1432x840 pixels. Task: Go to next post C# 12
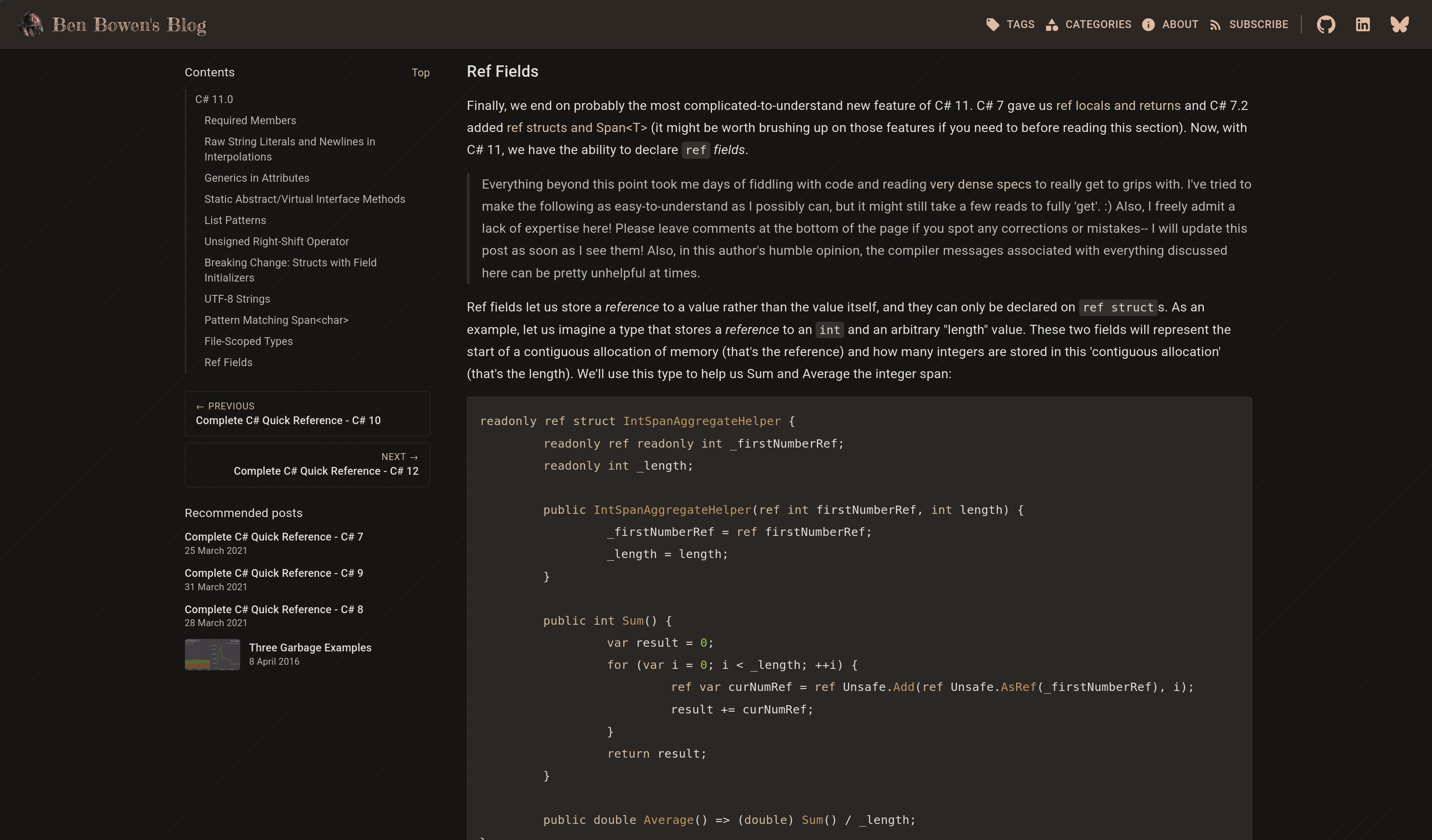(307, 465)
